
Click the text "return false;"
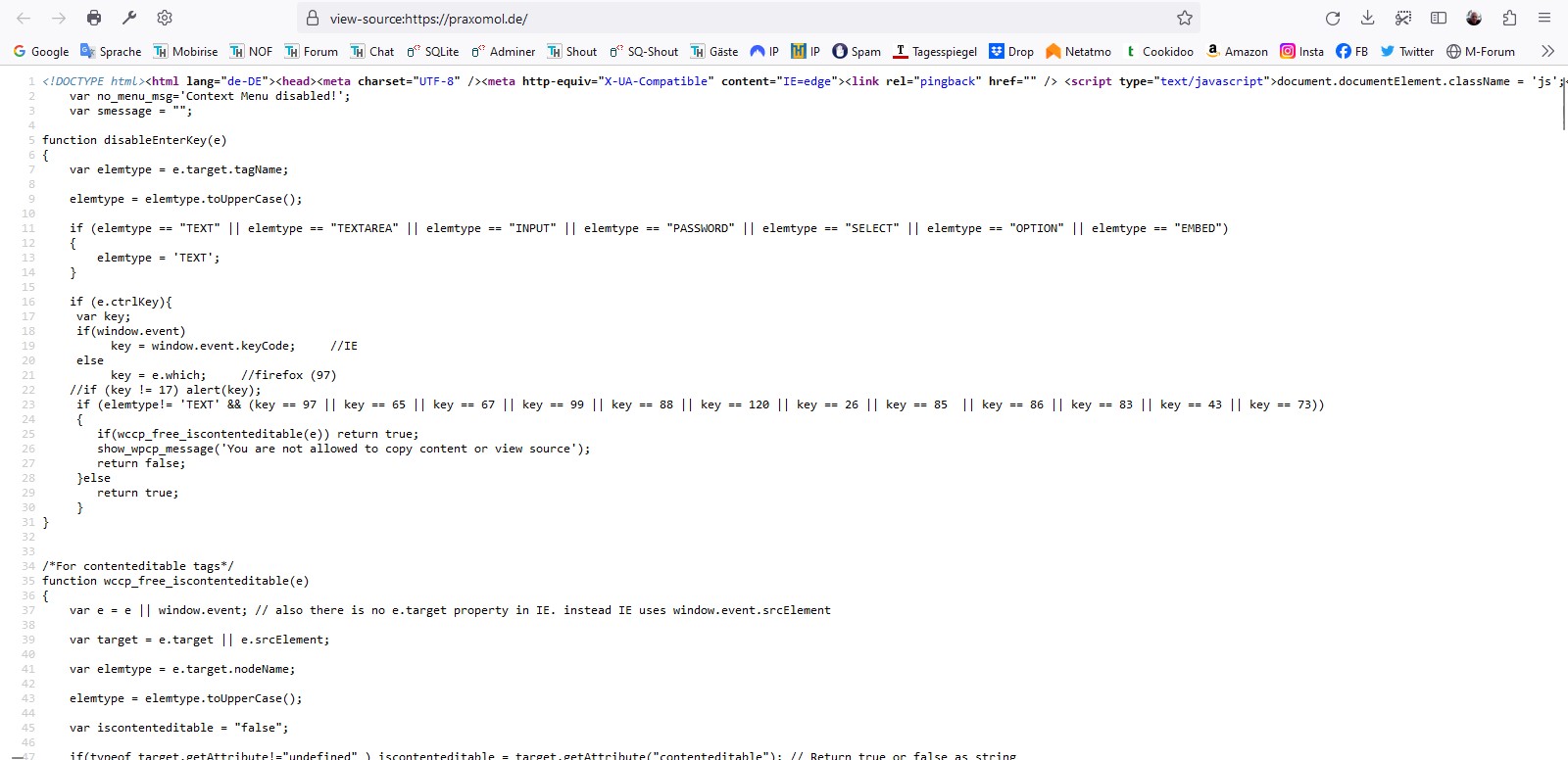141,463
